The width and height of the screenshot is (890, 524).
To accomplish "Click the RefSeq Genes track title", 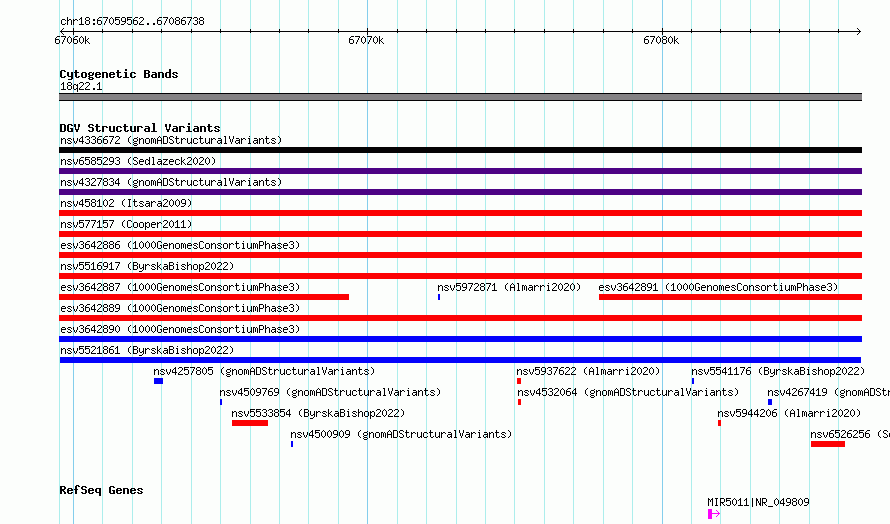I will 101,490.
